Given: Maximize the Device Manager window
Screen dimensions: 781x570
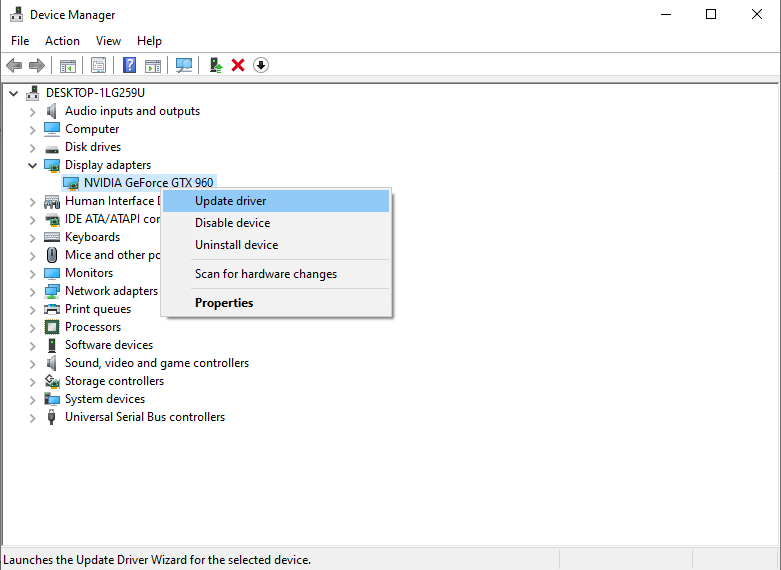Looking at the screenshot, I should coord(711,14).
